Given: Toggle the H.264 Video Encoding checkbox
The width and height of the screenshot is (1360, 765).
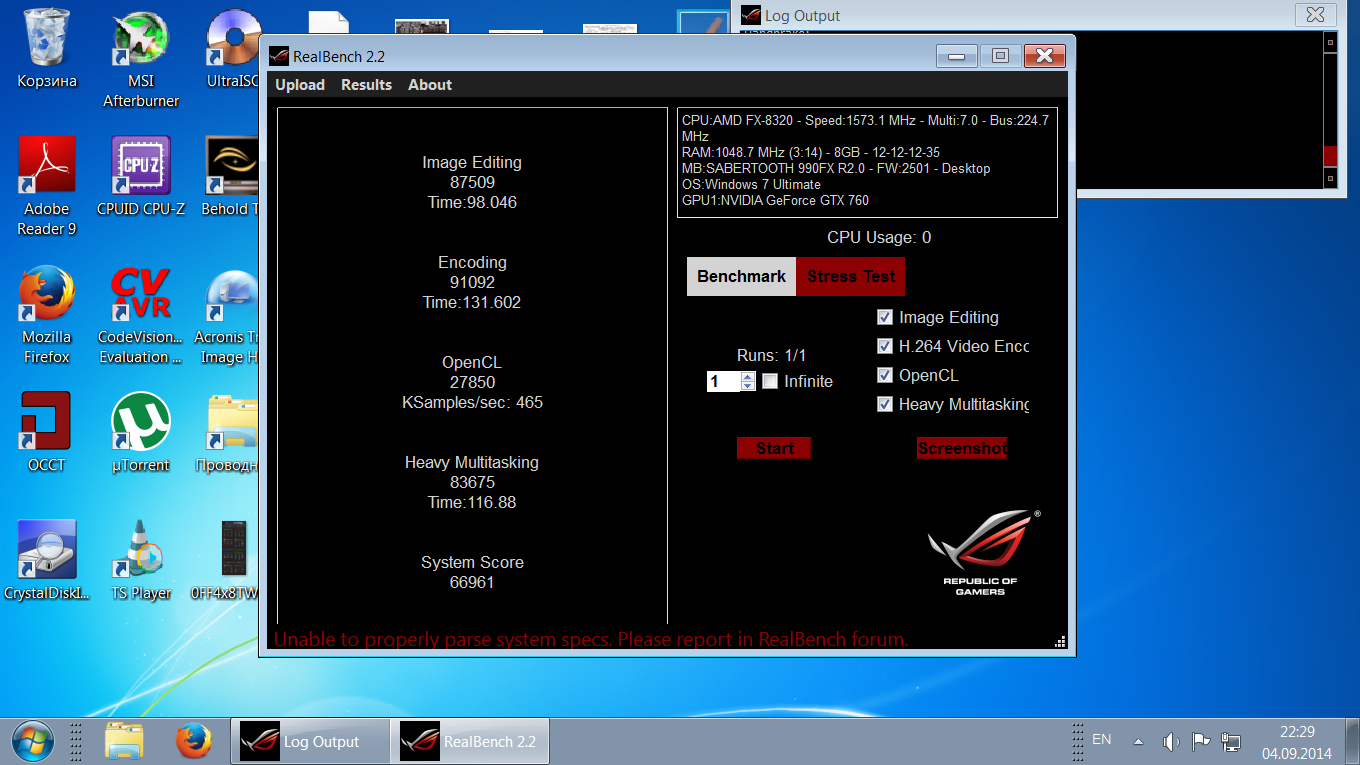Looking at the screenshot, I should [x=884, y=346].
